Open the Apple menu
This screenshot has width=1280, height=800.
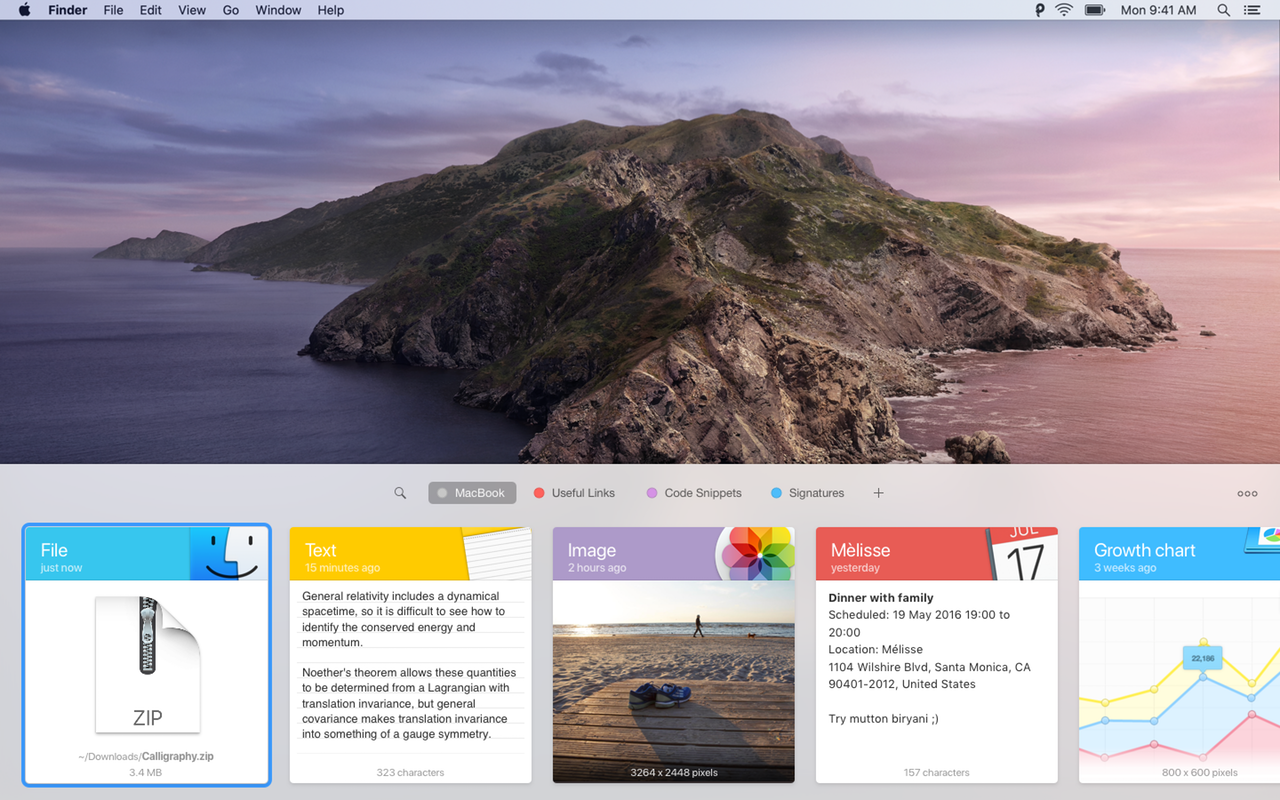(x=24, y=10)
